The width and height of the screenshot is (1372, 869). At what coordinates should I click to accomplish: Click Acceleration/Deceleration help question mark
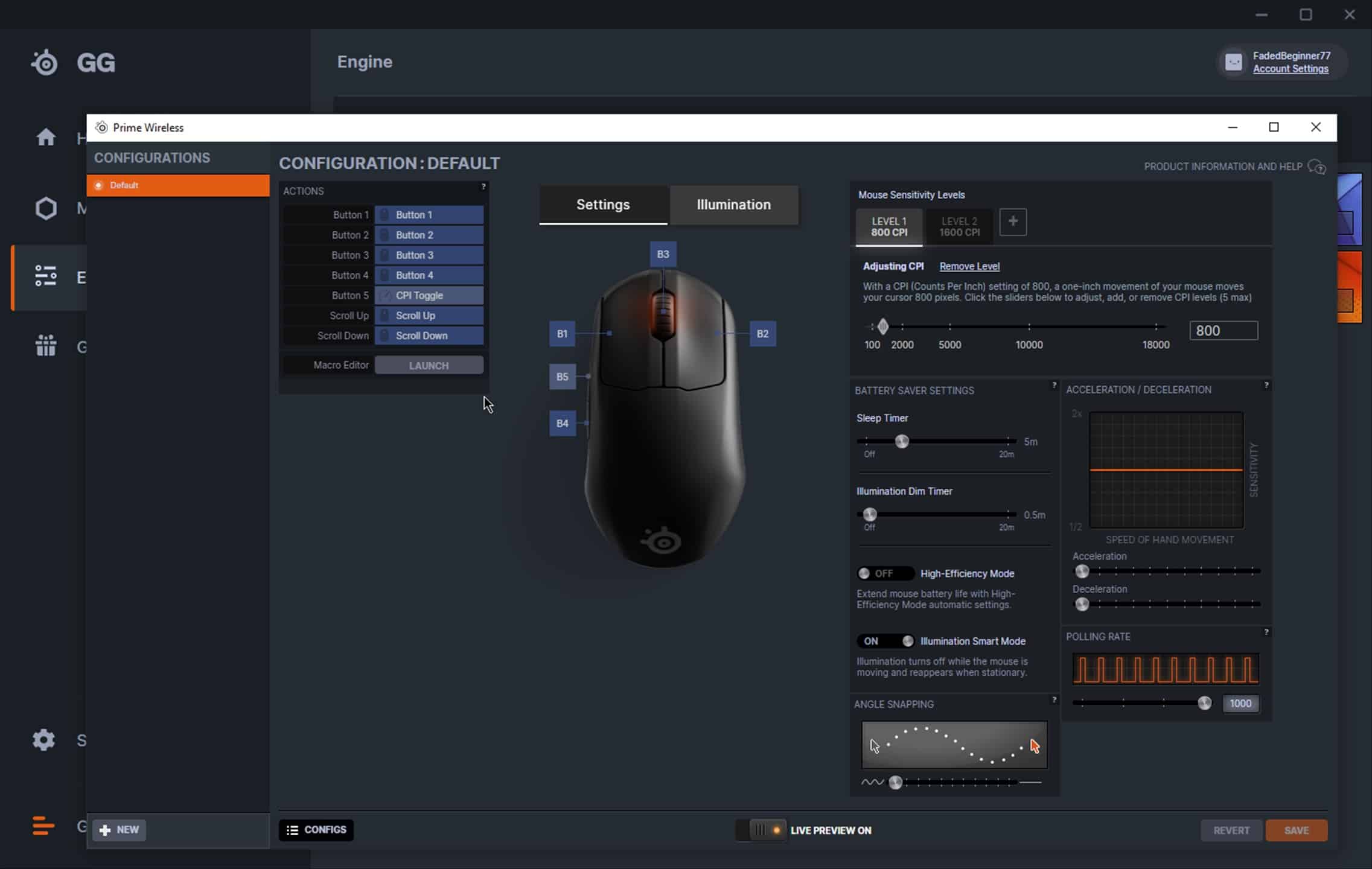(1266, 385)
